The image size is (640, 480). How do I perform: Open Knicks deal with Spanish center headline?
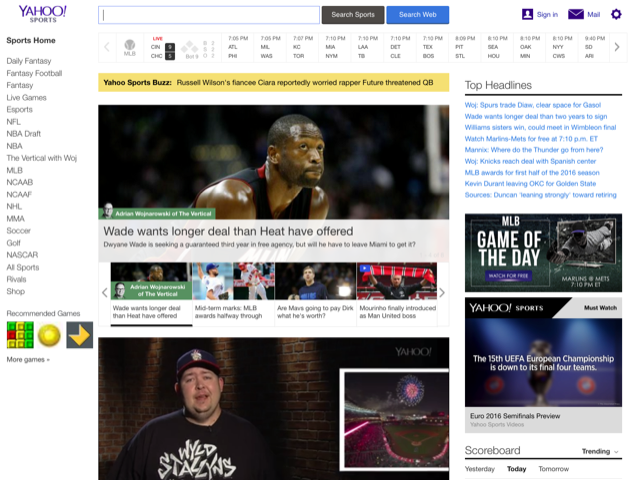[530, 161]
